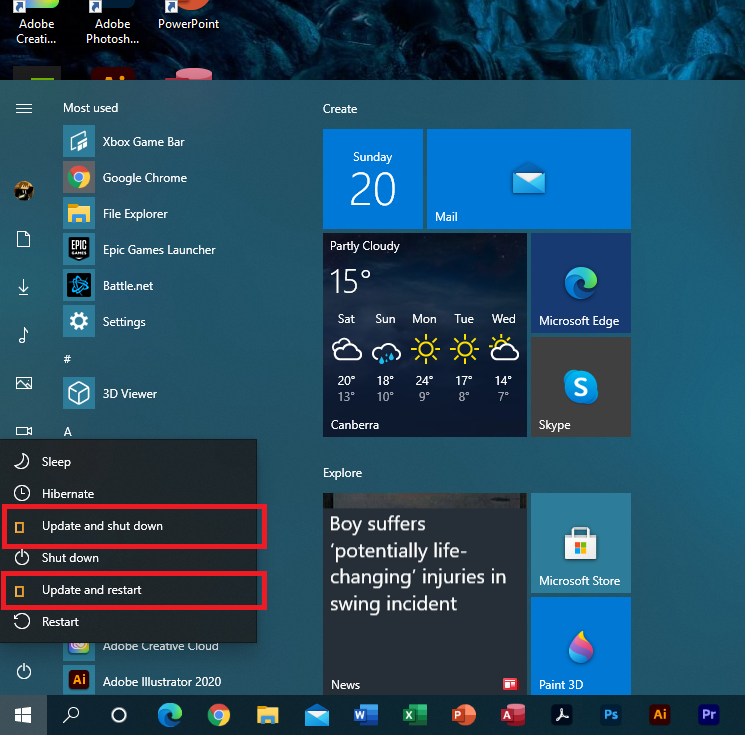Open the Paint 3D tile
Image resolution: width=745 pixels, height=735 pixels.
581,646
